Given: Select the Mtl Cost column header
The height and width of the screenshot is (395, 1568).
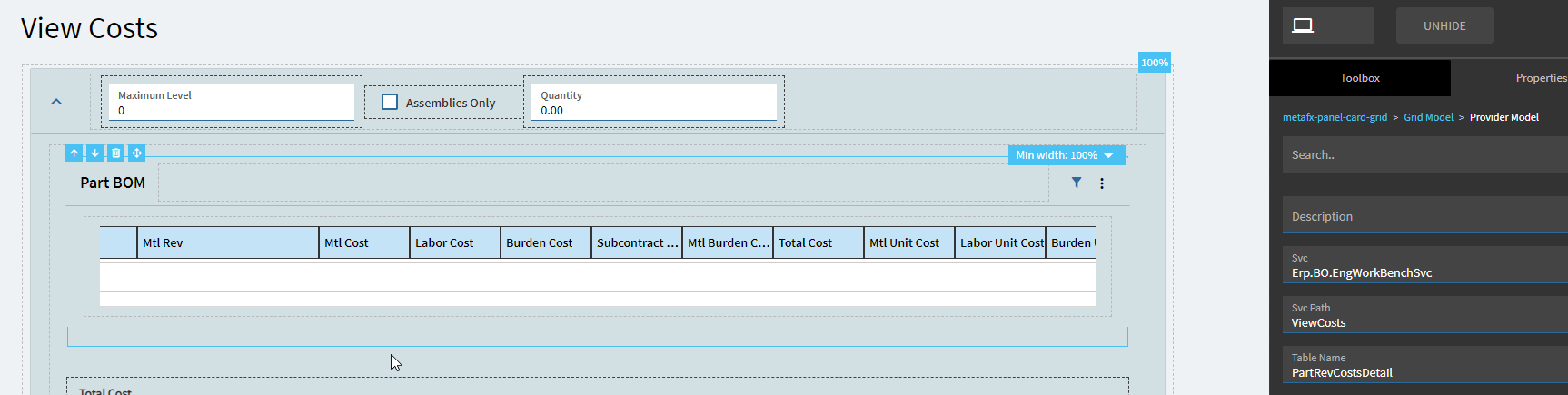Looking at the screenshot, I should [364, 242].
